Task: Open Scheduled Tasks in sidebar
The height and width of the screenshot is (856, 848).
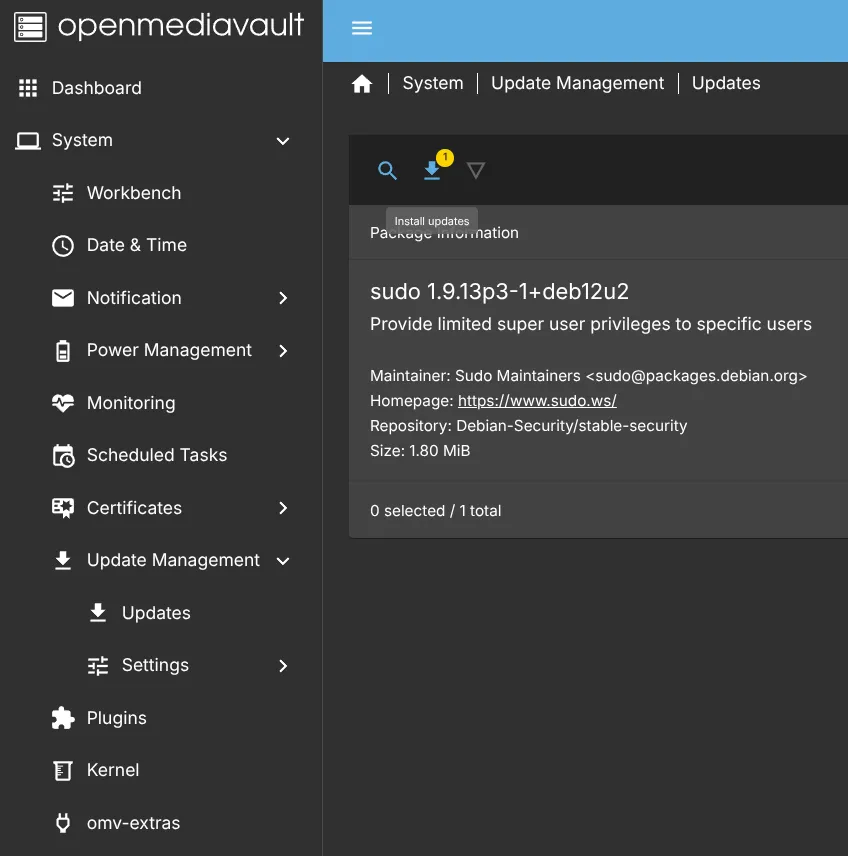Action: tap(156, 455)
